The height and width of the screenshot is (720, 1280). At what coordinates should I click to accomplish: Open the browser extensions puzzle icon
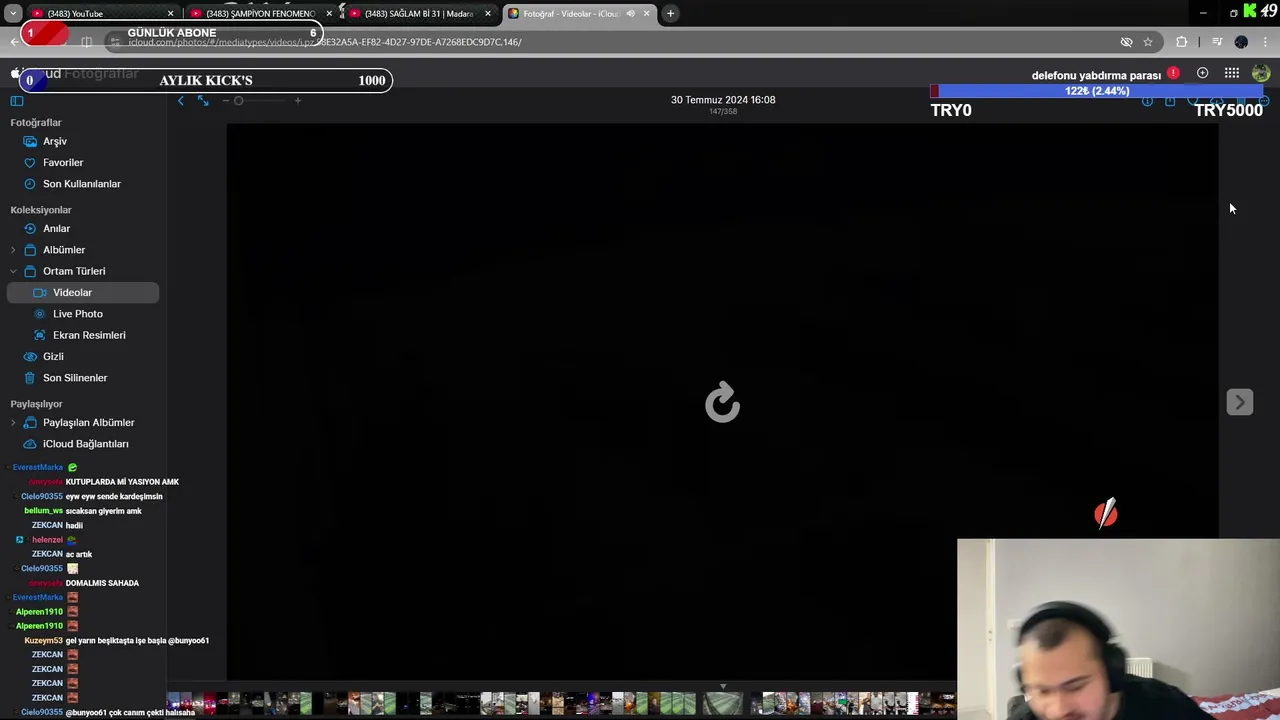(x=1182, y=42)
